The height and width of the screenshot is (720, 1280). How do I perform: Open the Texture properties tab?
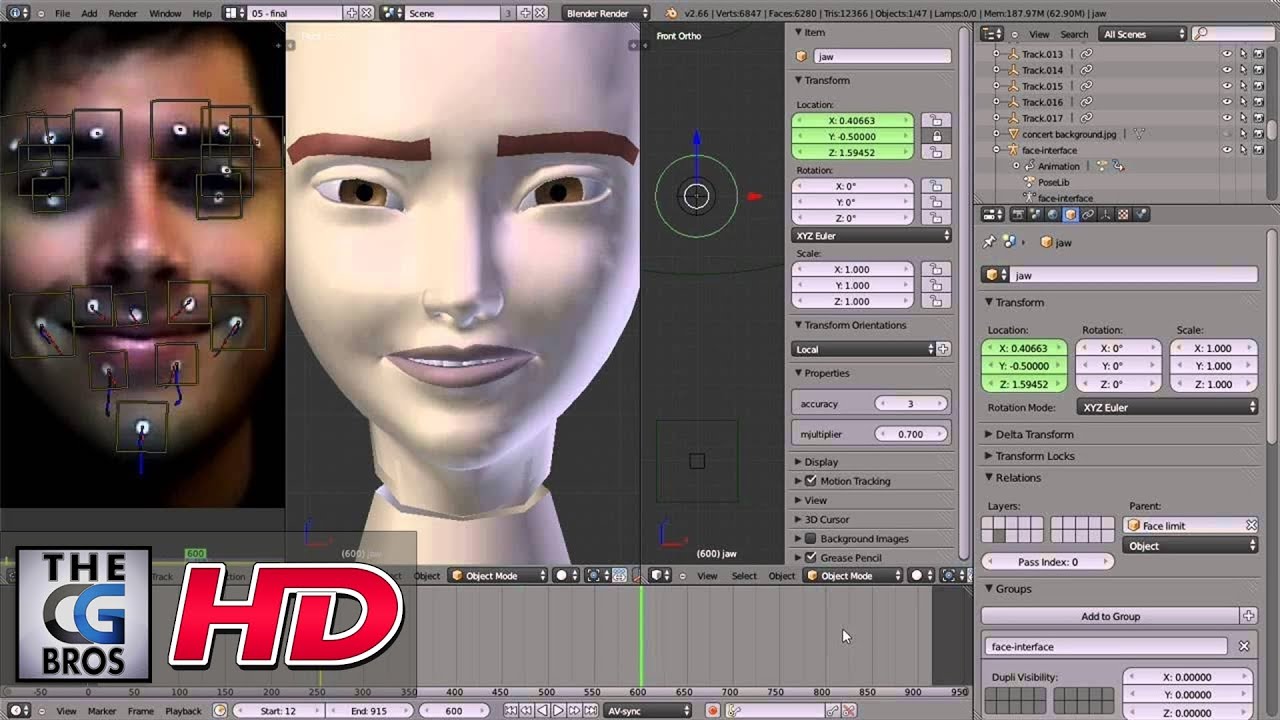point(1123,214)
